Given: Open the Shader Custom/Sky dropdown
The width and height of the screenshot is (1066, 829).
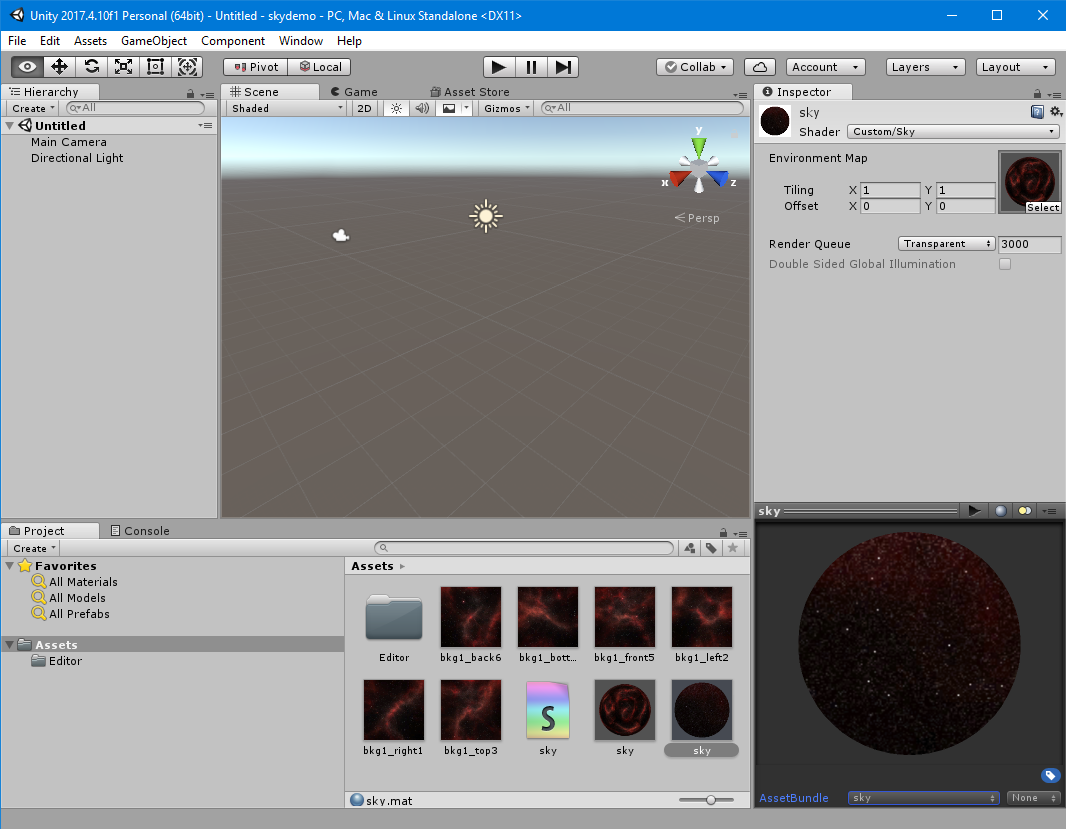Looking at the screenshot, I should [952, 131].
